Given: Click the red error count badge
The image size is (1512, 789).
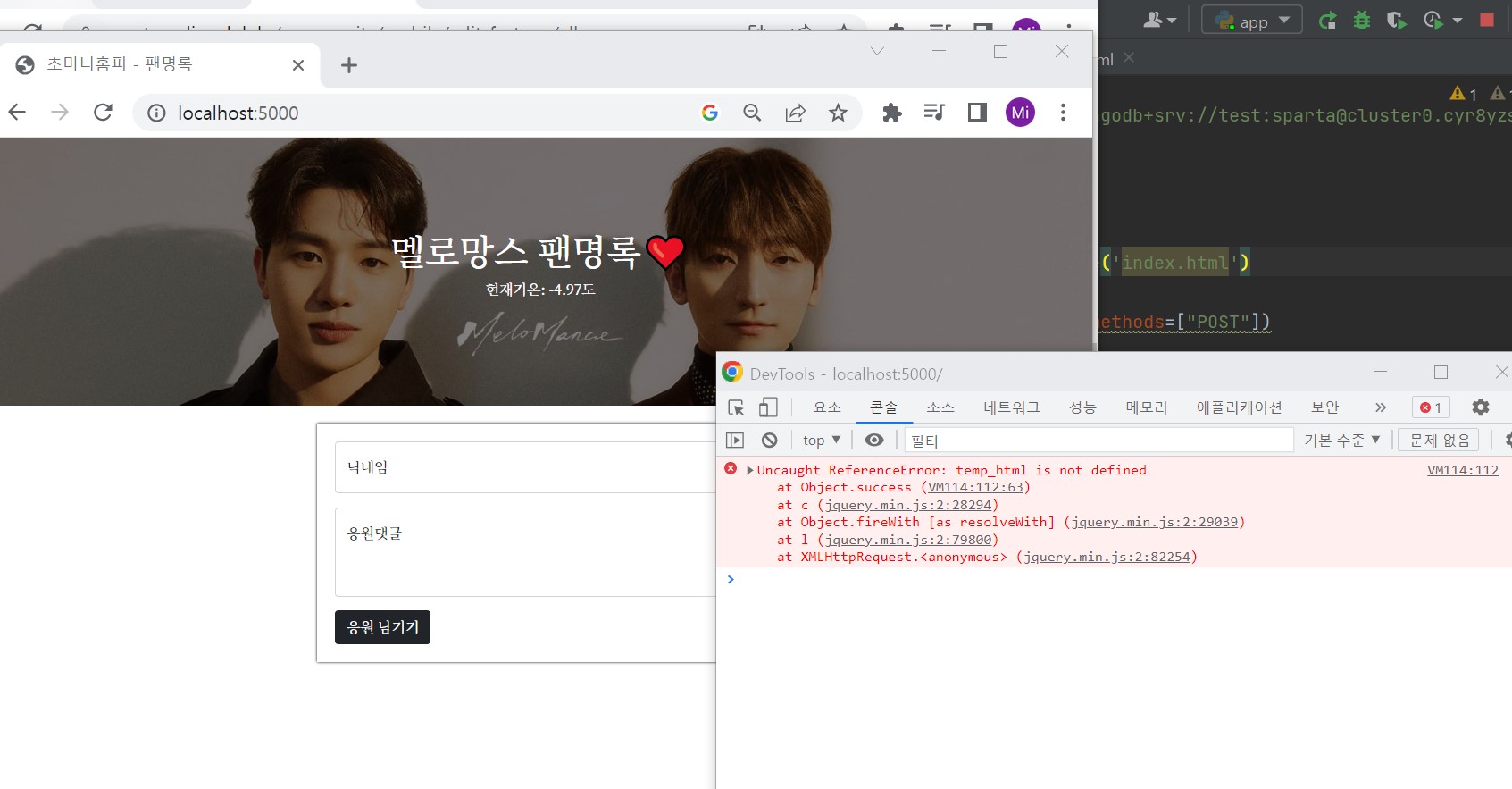Looking at the screenshot, I should point(1431,407).
